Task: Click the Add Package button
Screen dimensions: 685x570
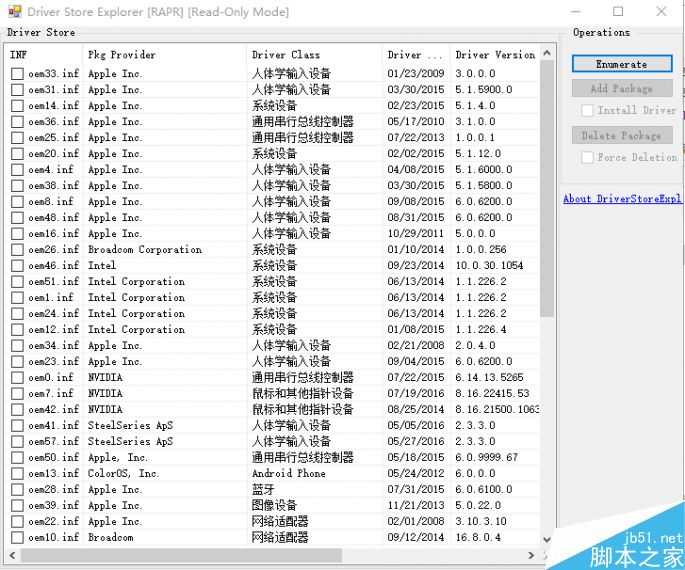Action: 621,88
